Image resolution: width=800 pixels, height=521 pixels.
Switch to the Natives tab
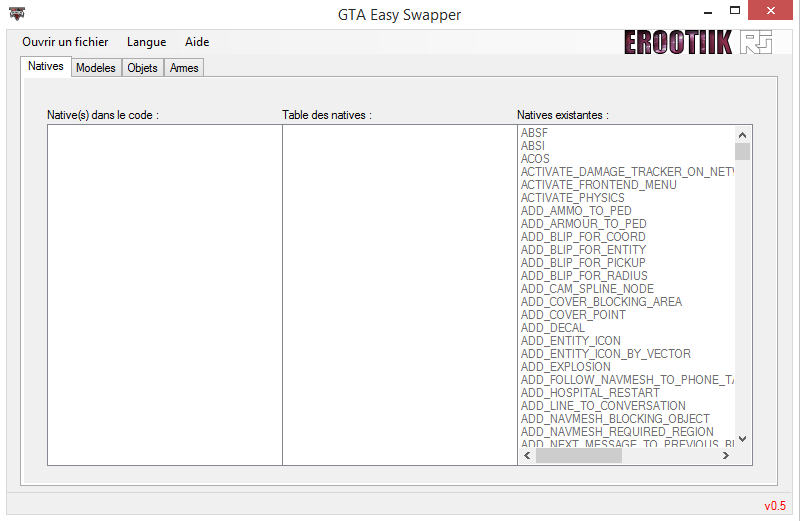[x=46, y=66]
